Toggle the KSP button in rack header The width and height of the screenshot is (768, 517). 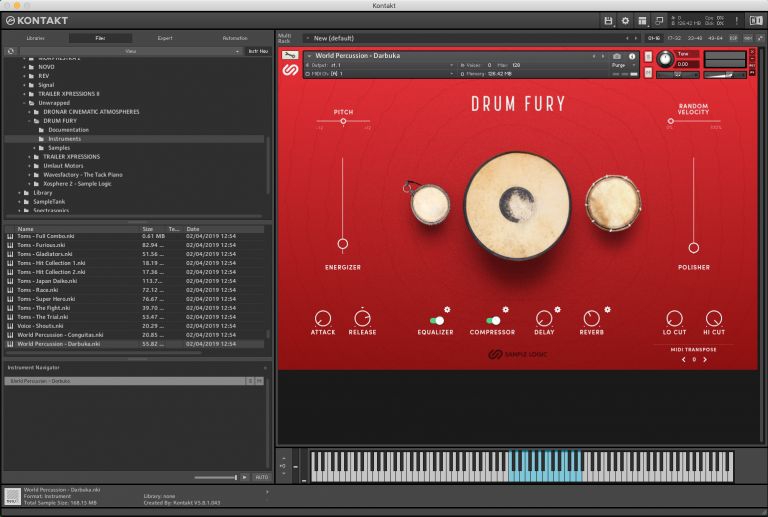[x=733, y=38]
